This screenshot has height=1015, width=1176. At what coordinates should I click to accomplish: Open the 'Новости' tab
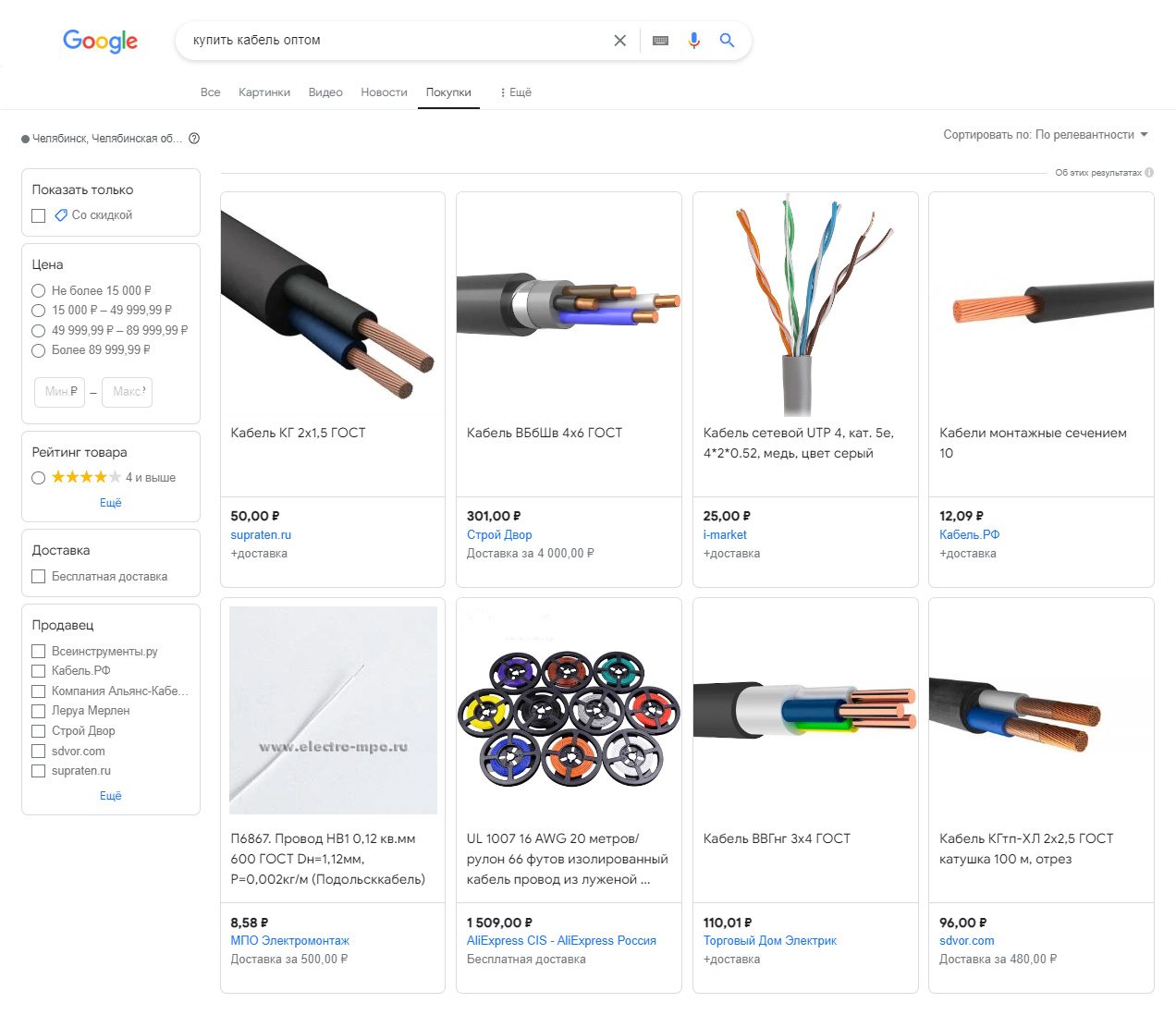[384, 92]
